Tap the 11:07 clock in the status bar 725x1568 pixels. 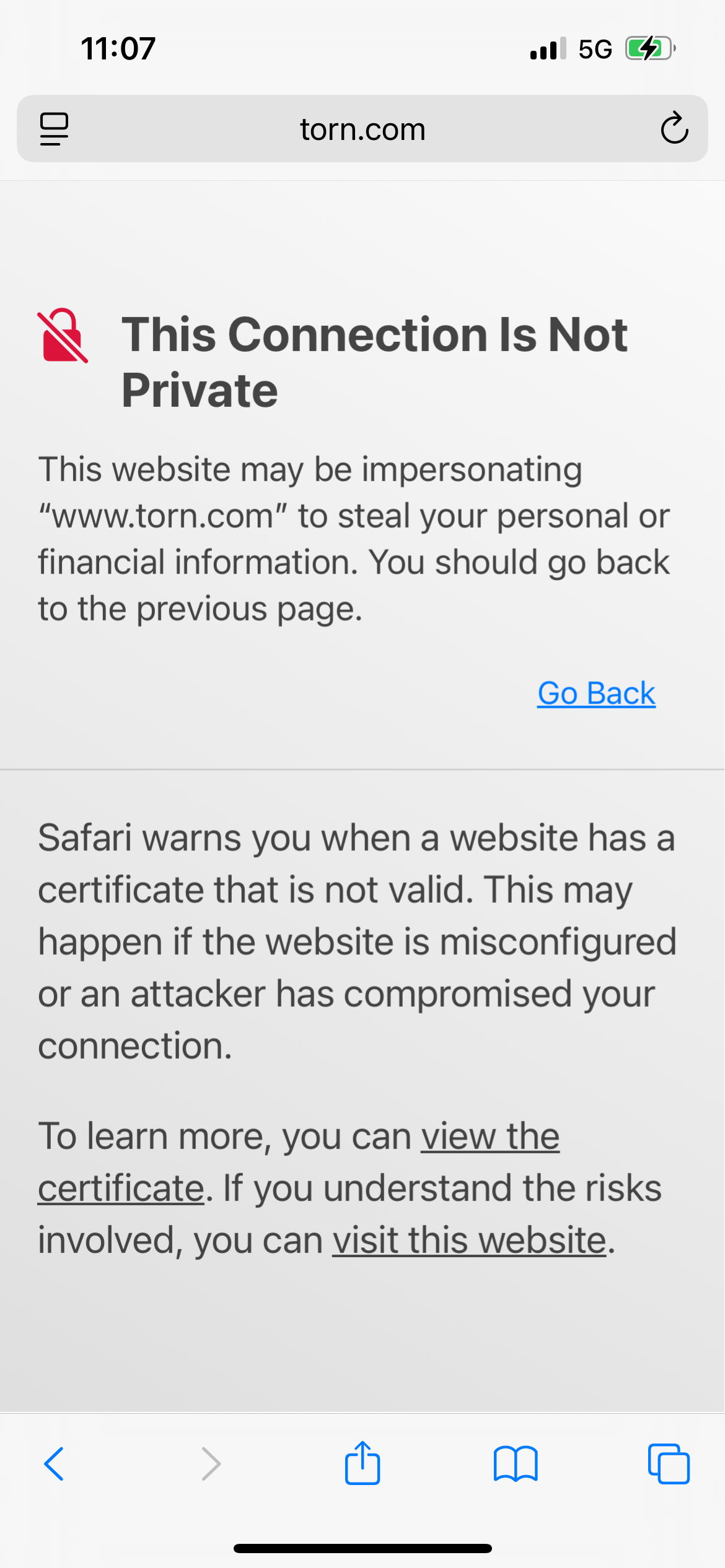[x=118, y=48]
